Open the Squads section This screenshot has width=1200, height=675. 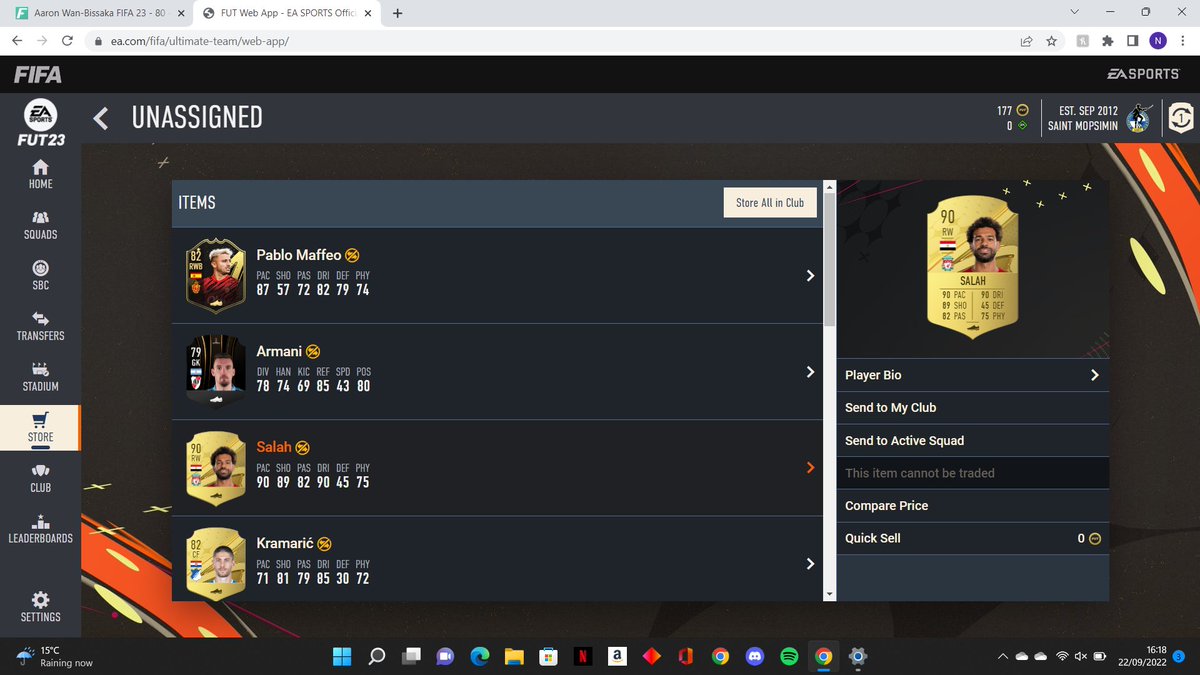(40, 225)
